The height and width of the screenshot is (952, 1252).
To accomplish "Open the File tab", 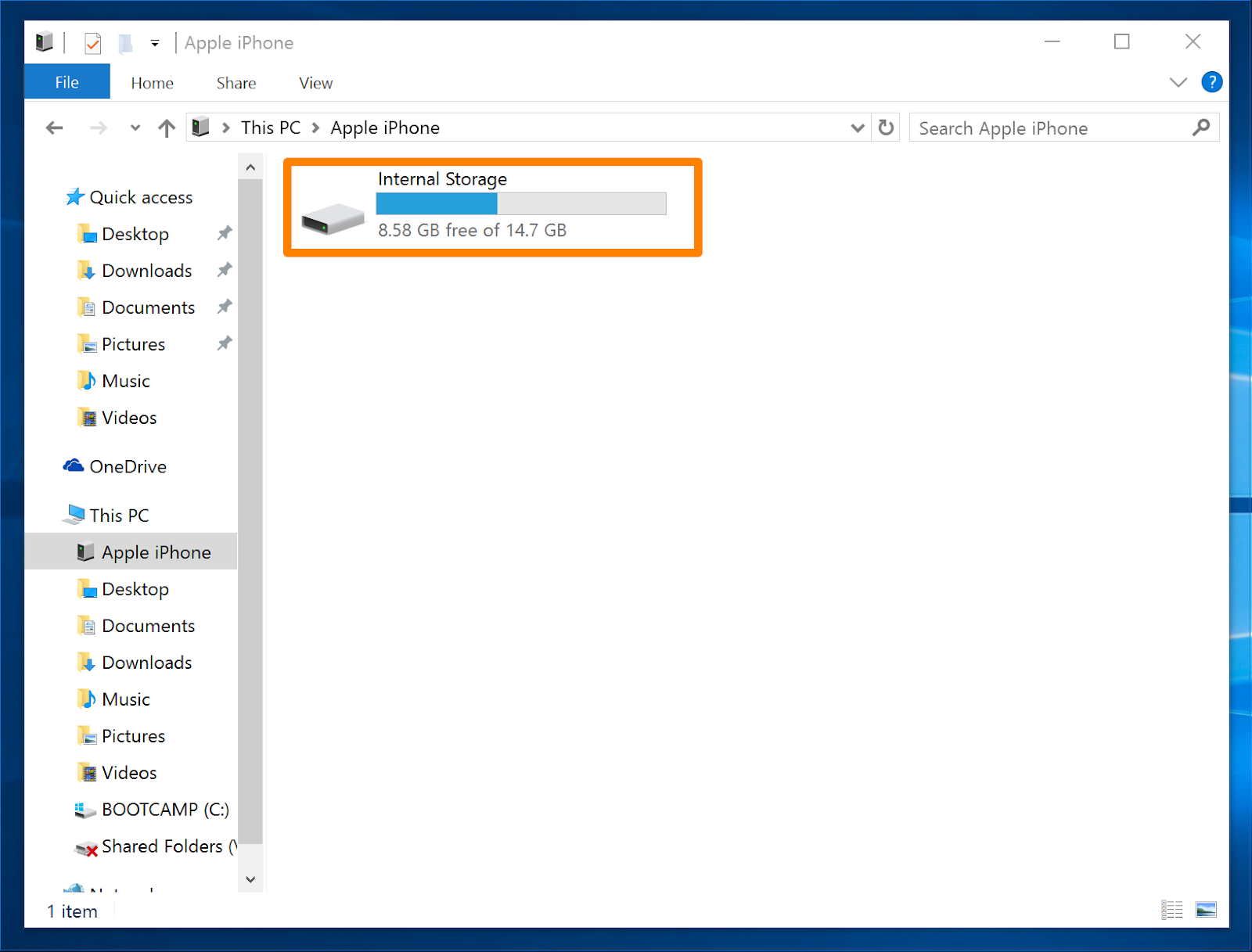I will (x=67, y=82).
